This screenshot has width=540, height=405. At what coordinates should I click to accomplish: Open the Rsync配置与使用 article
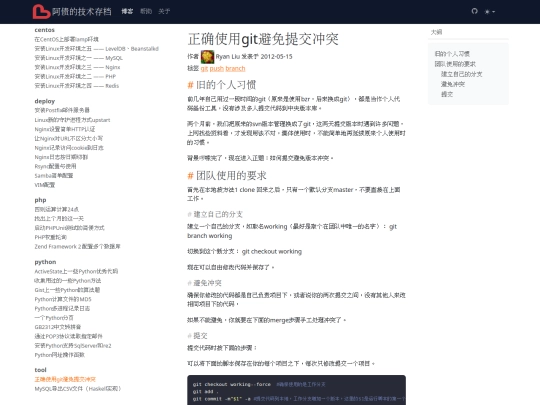[55, 166]
